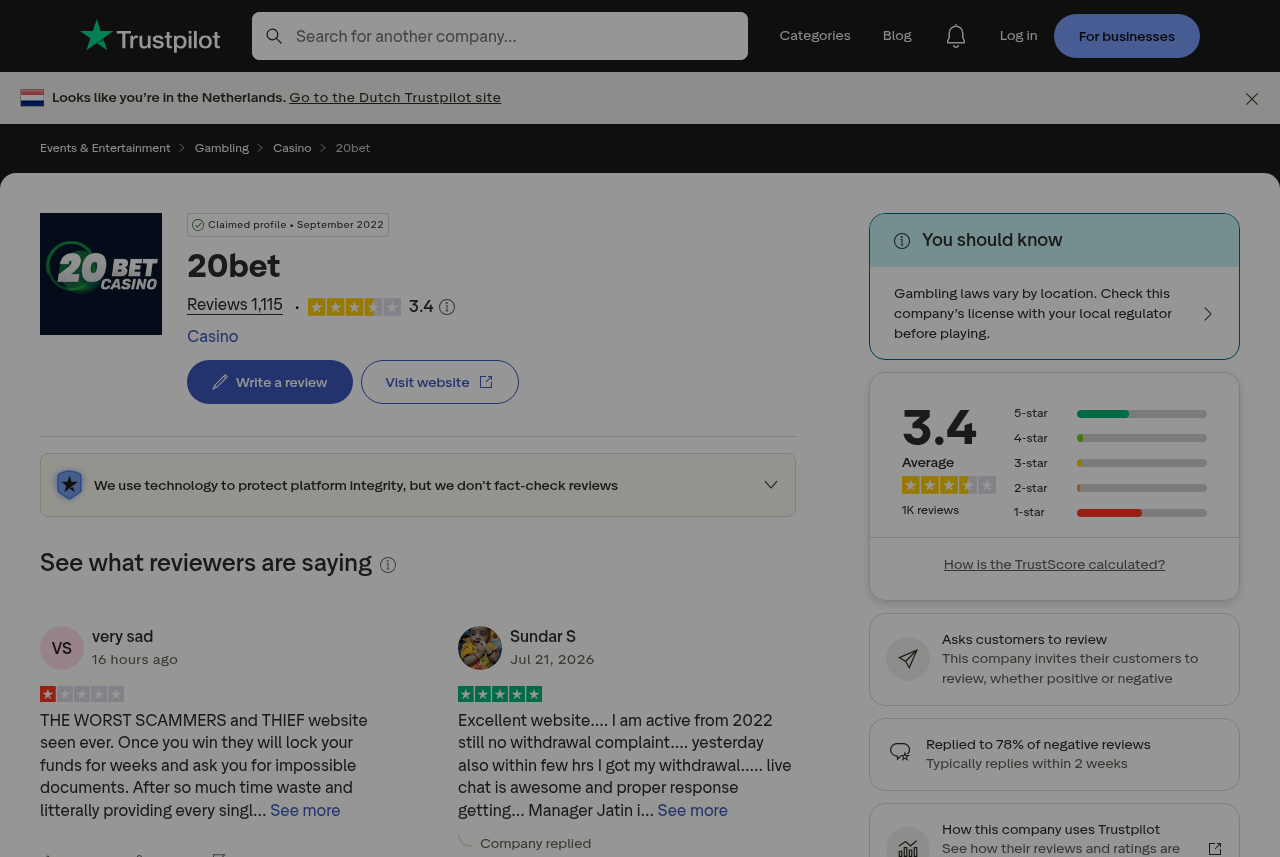Screen dimensions: 1280x857
Task: Click the 20bet Casino logo thumbnail
Action: click(101, 274)
